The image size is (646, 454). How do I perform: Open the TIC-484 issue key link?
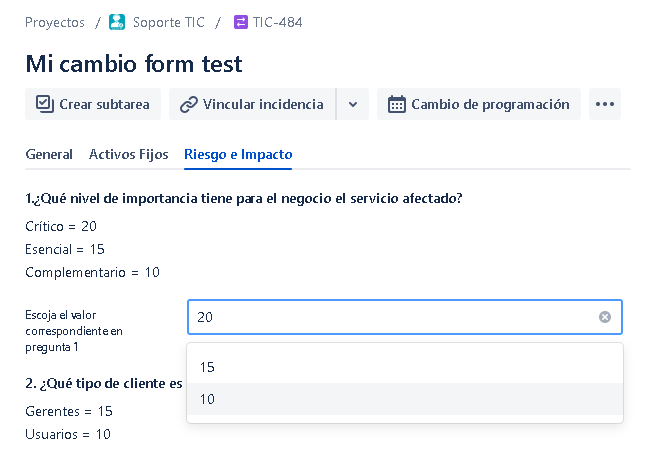click(277, 22)
